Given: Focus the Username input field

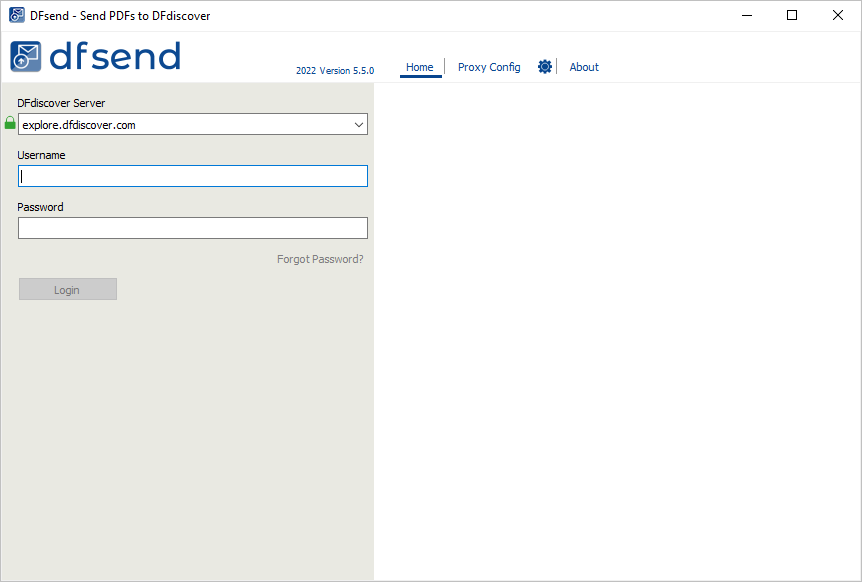Looking at the screenshot, I should tap(193, 176).
